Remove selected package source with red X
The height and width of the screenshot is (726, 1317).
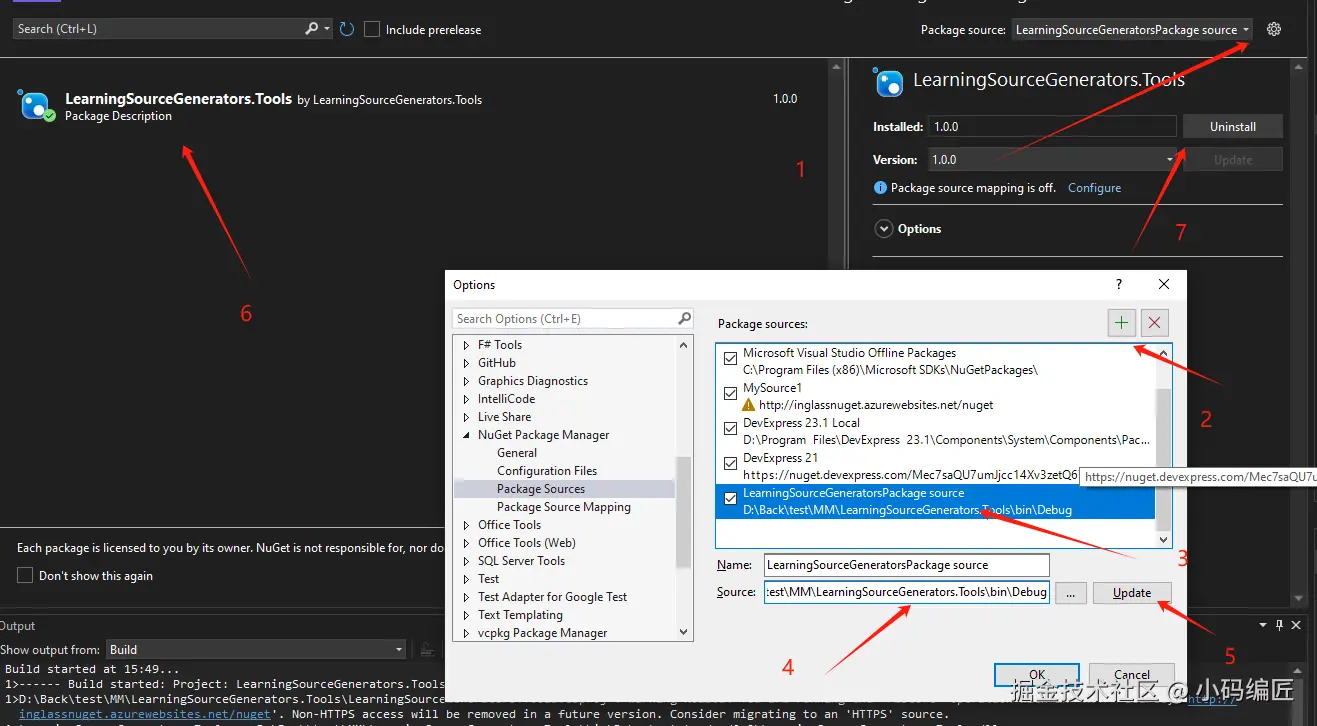click(x=1155, y=322)
